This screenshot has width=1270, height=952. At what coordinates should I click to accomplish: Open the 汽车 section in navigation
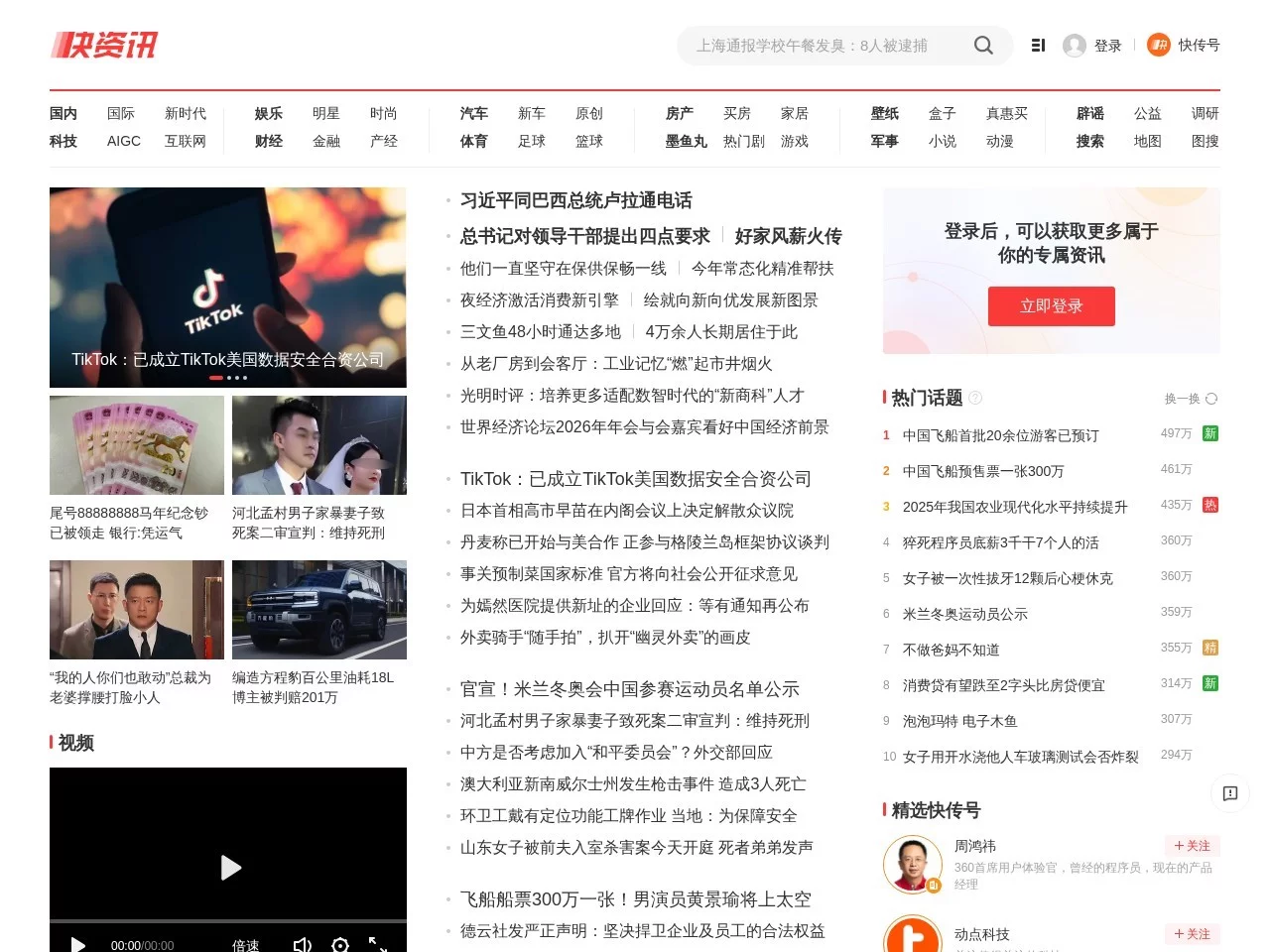tap(473, 113)
